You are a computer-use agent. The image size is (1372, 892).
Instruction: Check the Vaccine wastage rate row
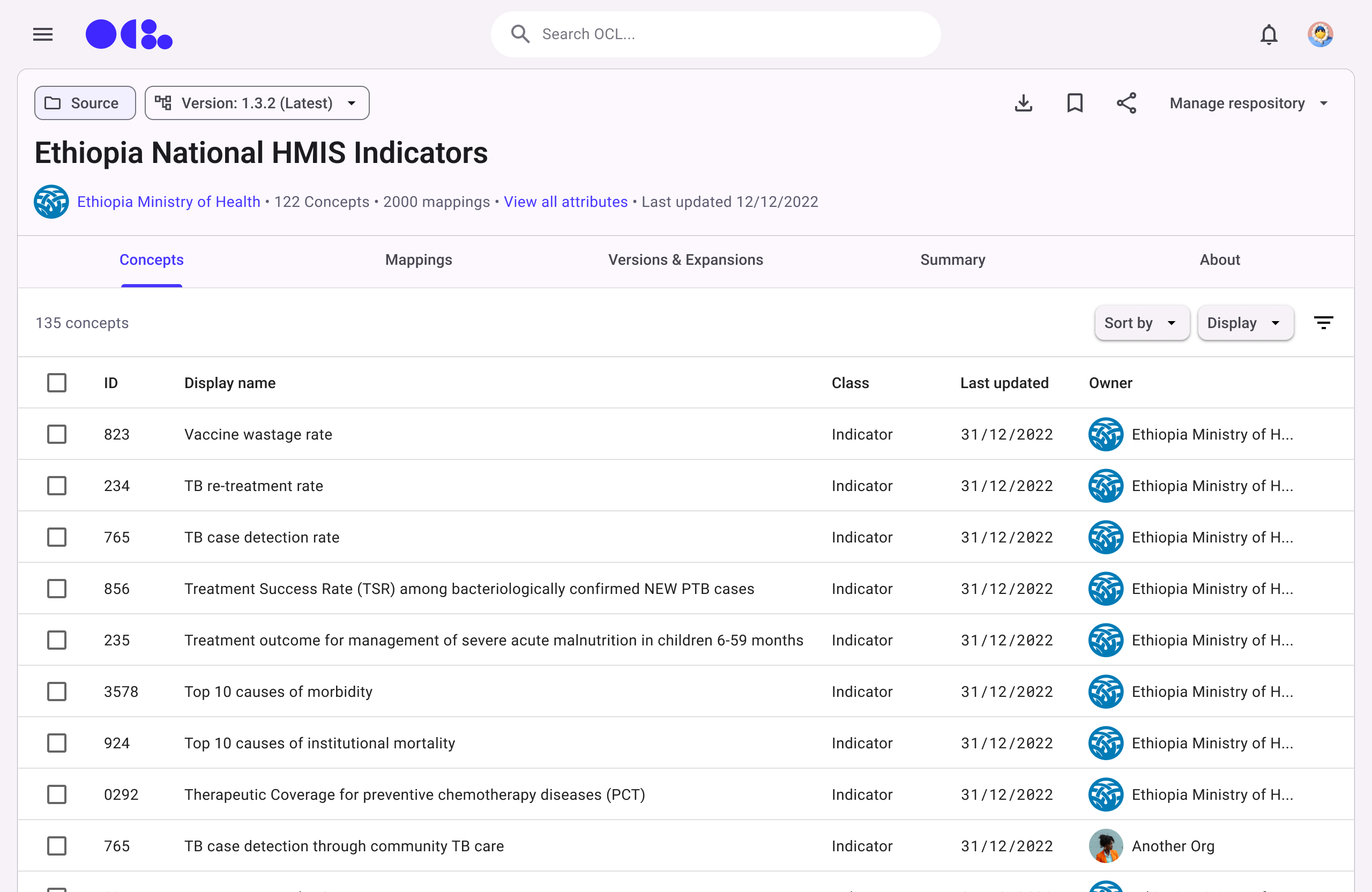(x=56, y=434)
